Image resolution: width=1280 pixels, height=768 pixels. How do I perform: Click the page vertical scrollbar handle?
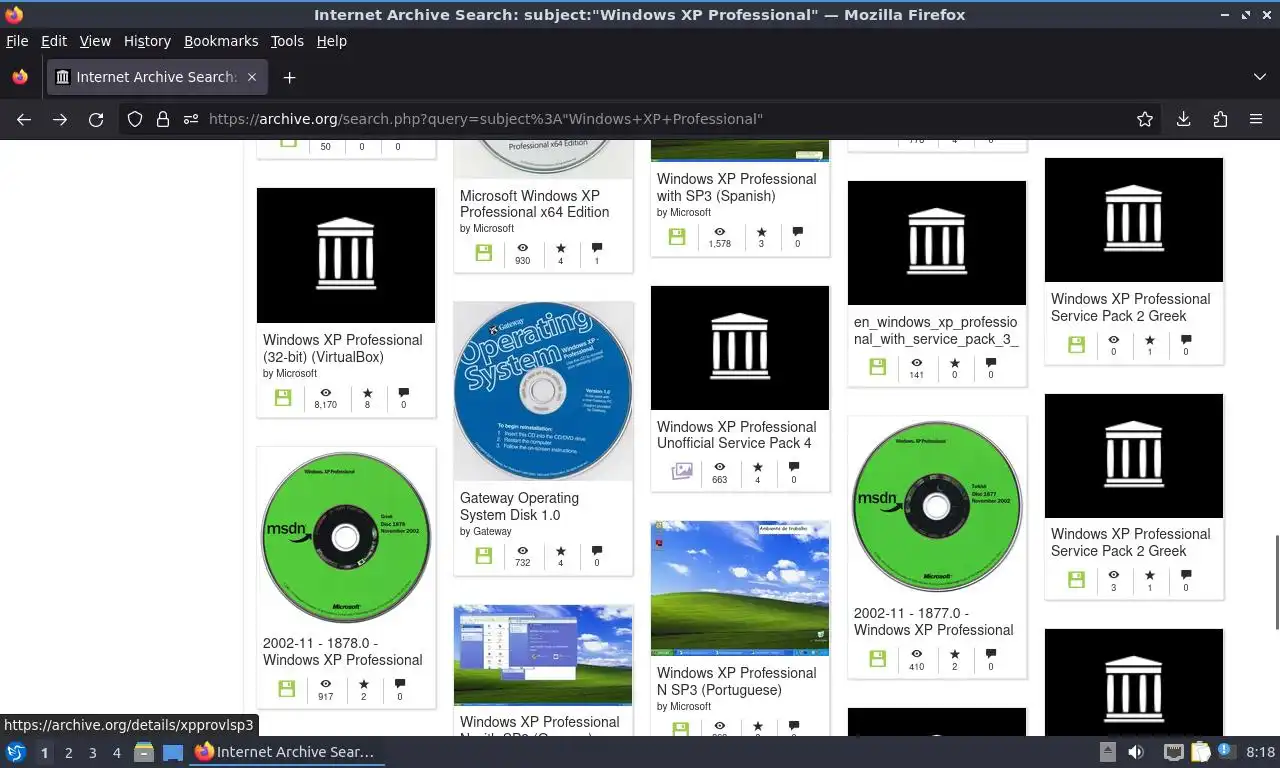[1275, 582]
